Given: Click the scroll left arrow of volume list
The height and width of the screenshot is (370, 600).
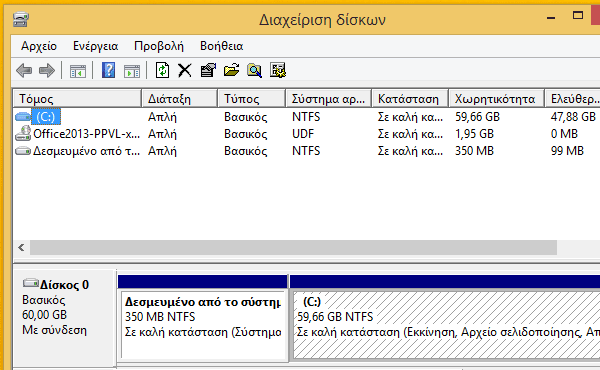Looking at the screenshot, I should [x=21, y=248].
